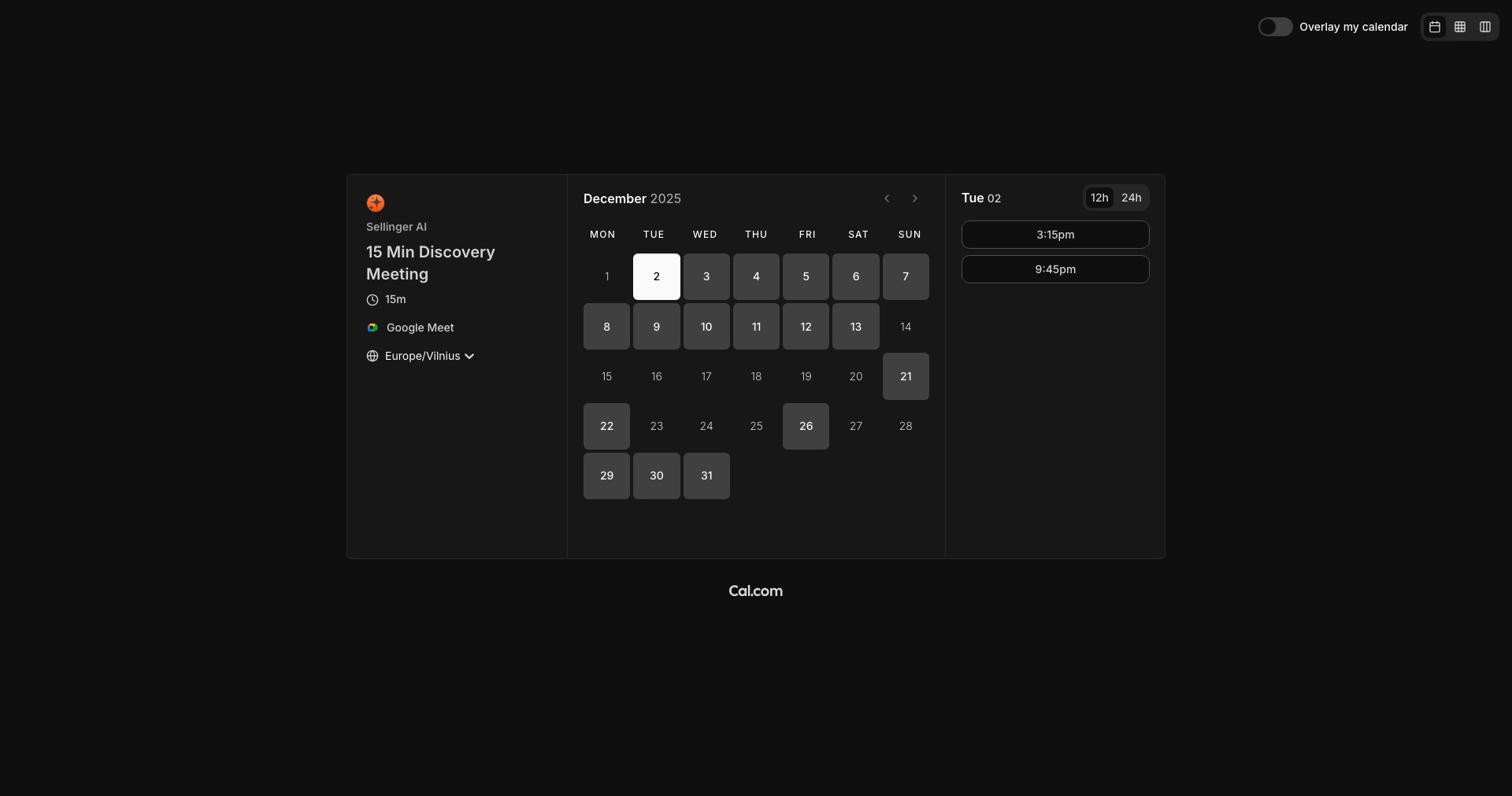Click the globe timezone icon
Image resolution: width=1512 pixels, height=796 pixels.
coord(372,356)
